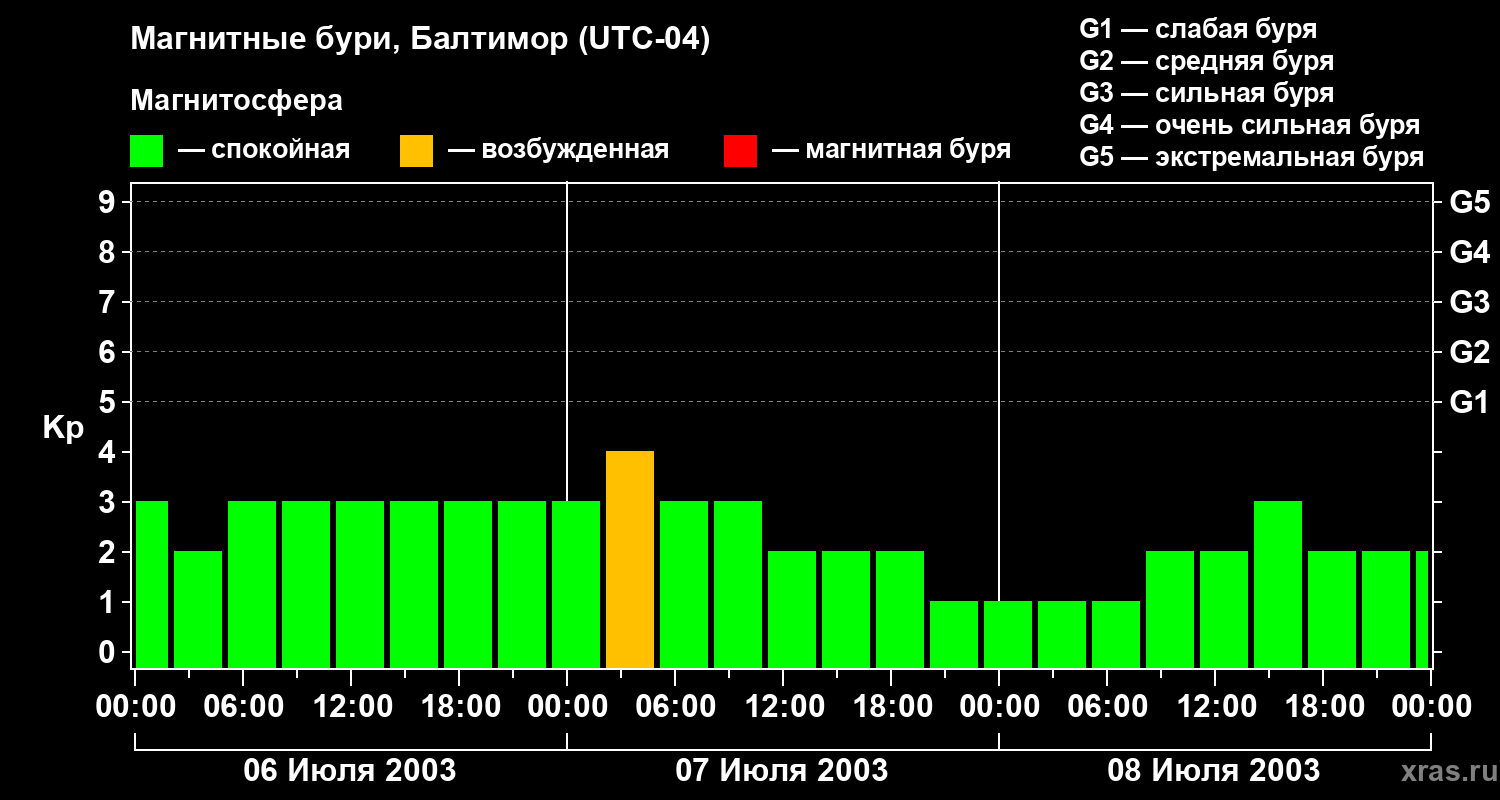This screenshot has height=800, width=1500.
Task: Click the '— магнитная буря' legend label
Action: click(x=891, y=150)
